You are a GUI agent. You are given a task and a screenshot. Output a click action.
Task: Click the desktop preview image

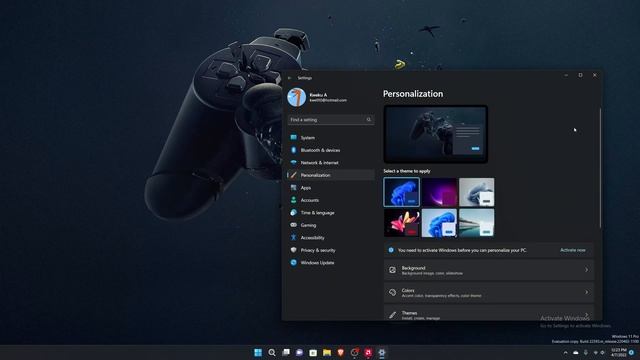click(436, 134)
